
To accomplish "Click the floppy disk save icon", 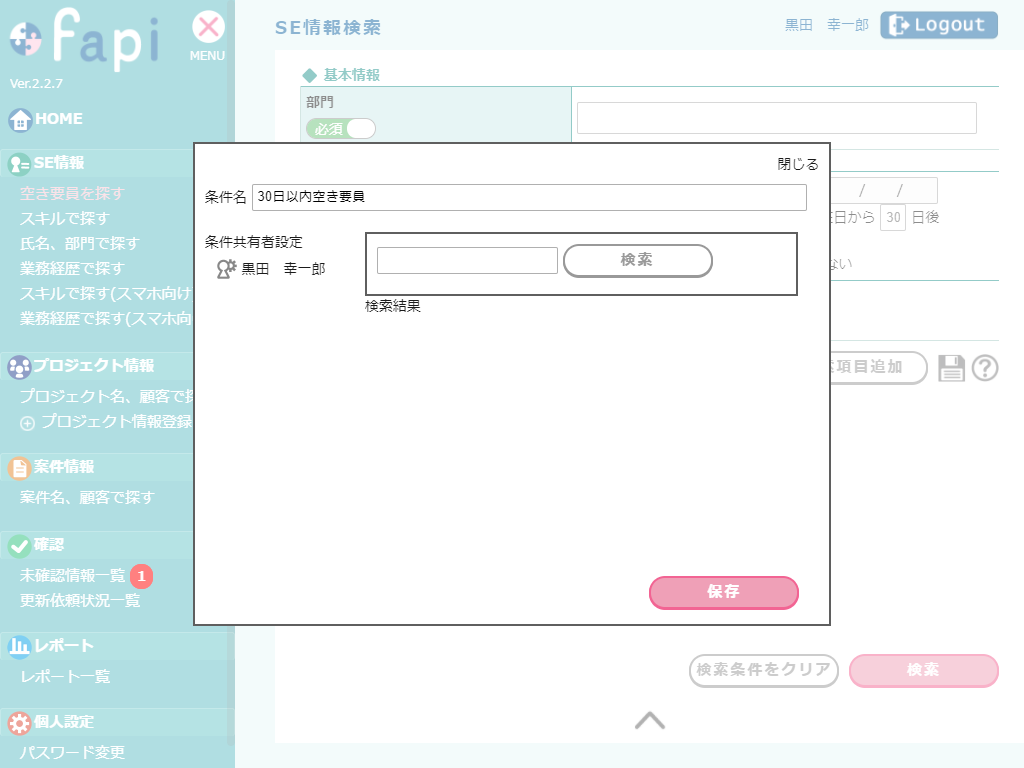I will tap(951, 368).
